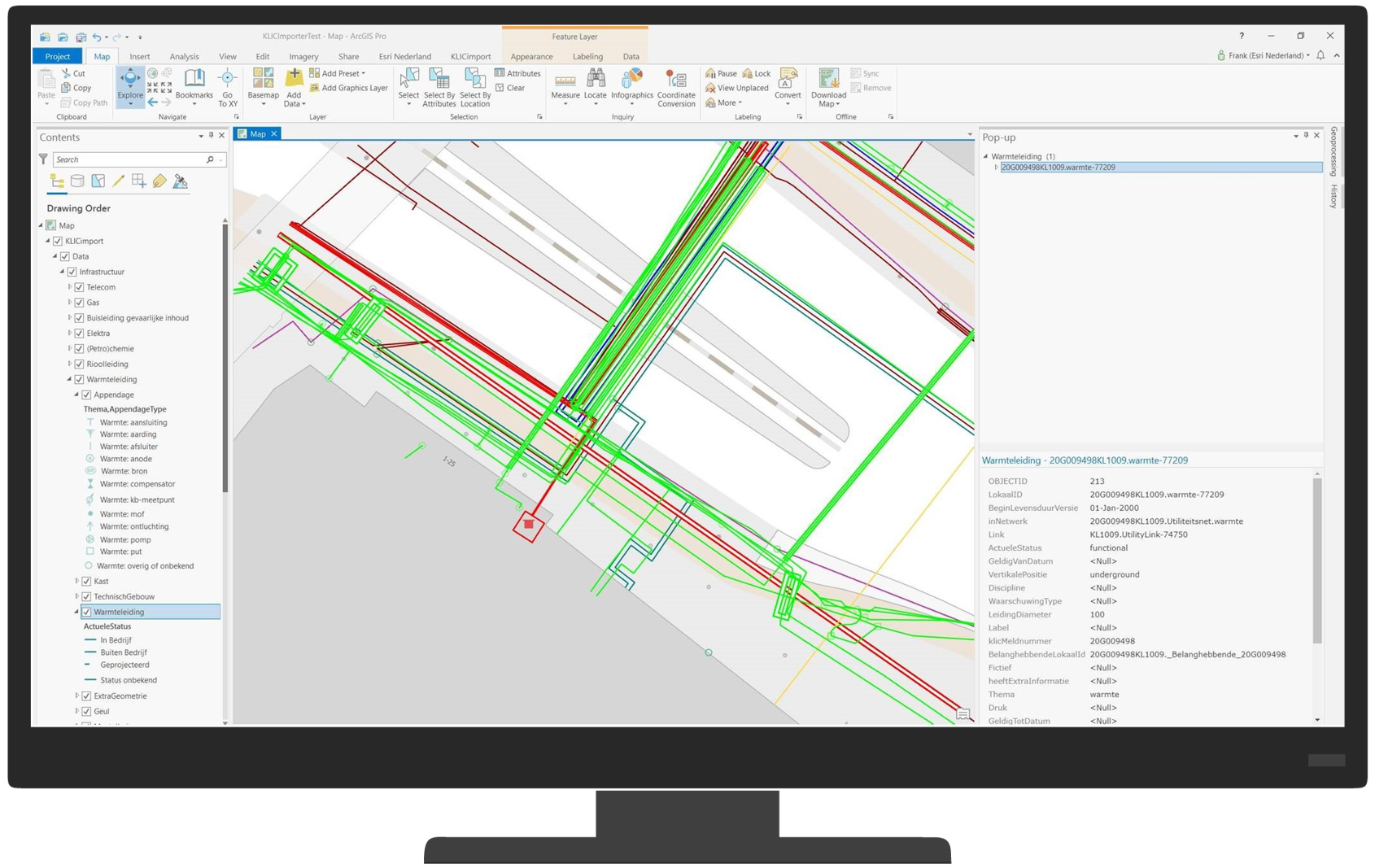The height and width of the screenshot is (868, 1375).
Task: Switch to the Analysis ribbon tab
Action: (184, 56)
